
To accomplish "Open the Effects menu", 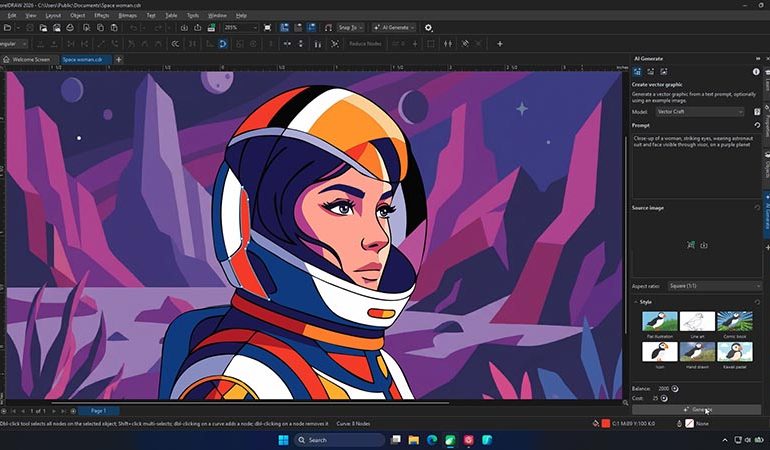I will point(102,16).
